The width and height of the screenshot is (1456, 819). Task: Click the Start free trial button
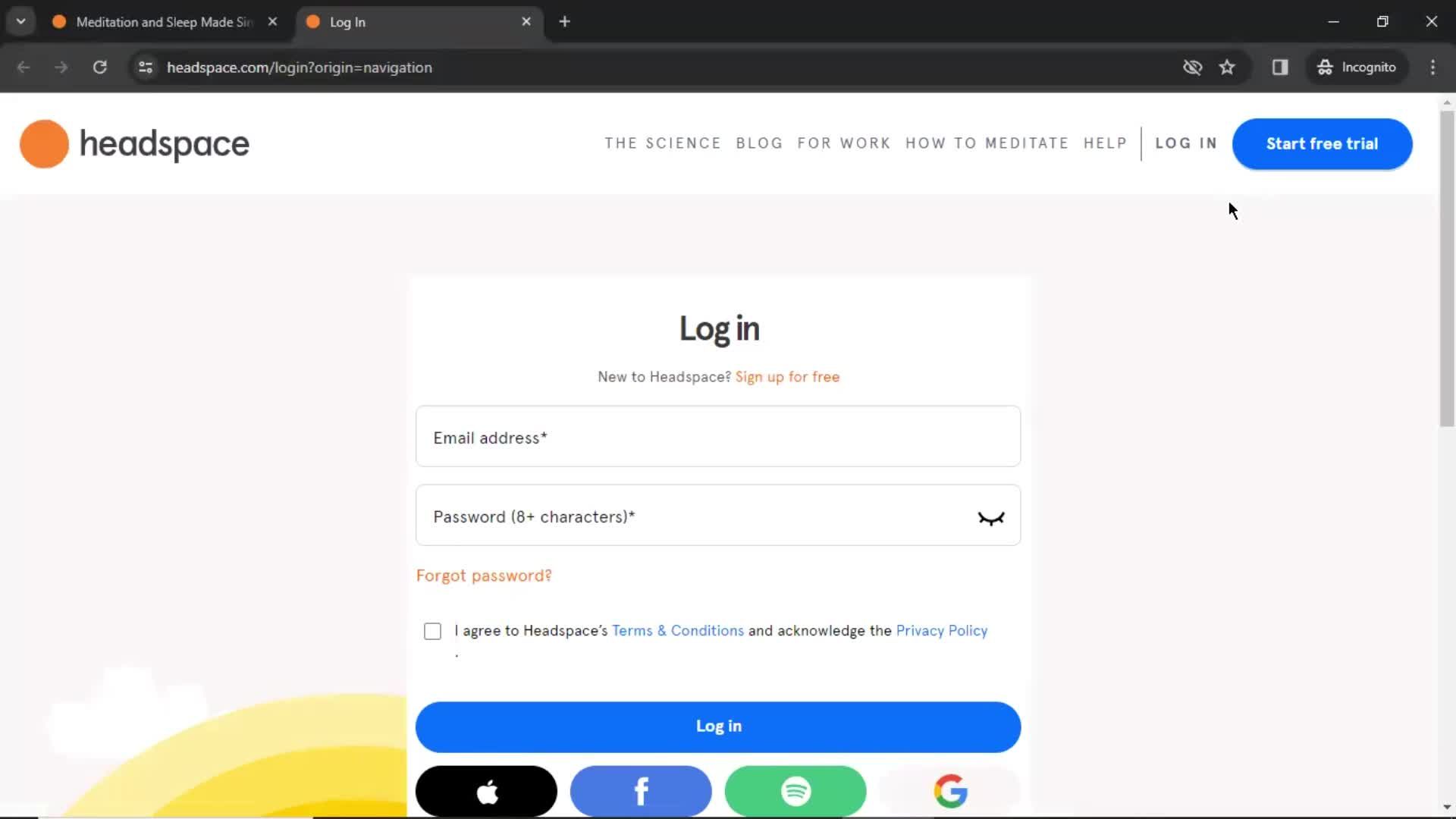click(x=1322, y=143)
